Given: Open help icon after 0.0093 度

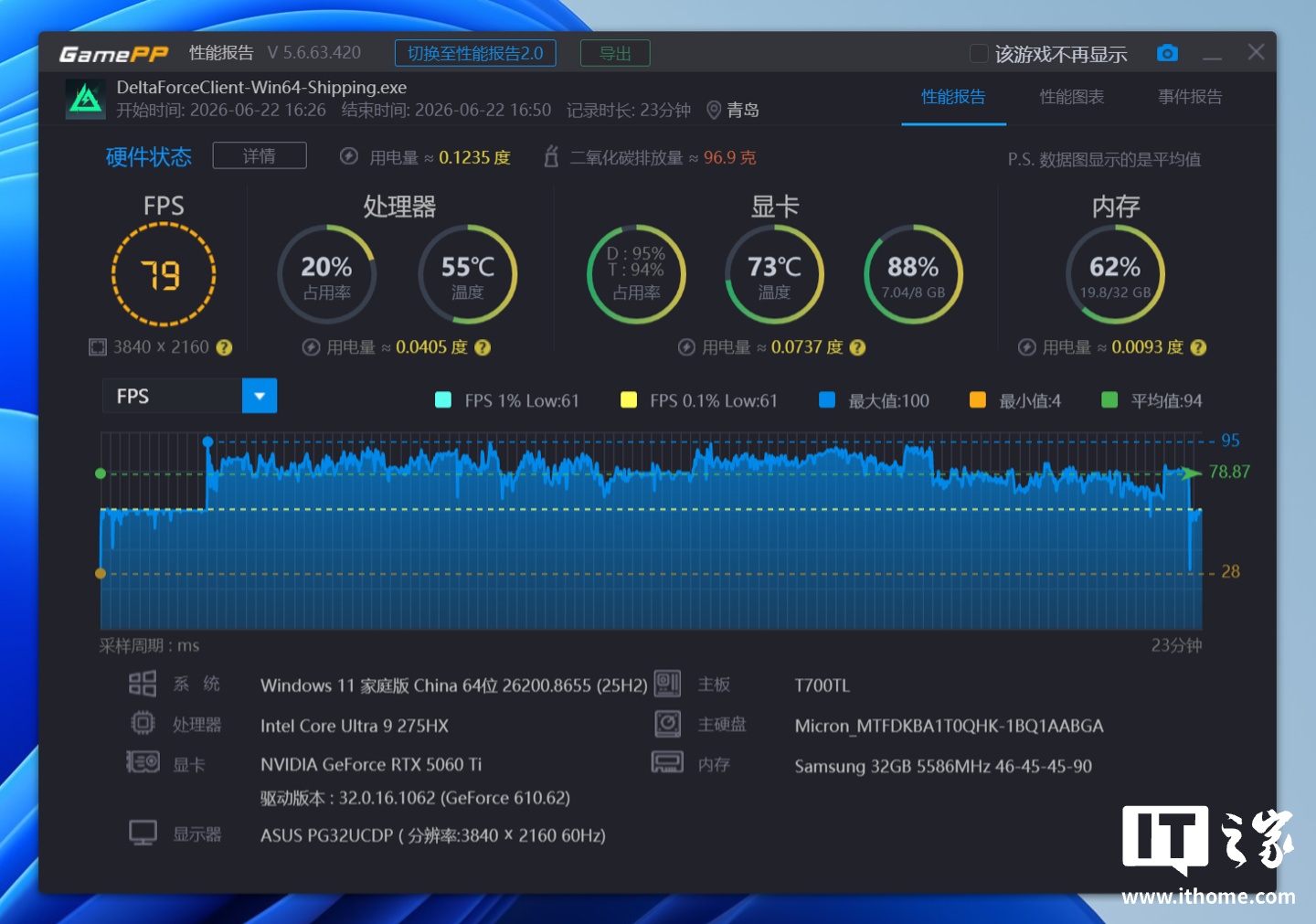Looking at the screenshot, I should point(1198,347).
